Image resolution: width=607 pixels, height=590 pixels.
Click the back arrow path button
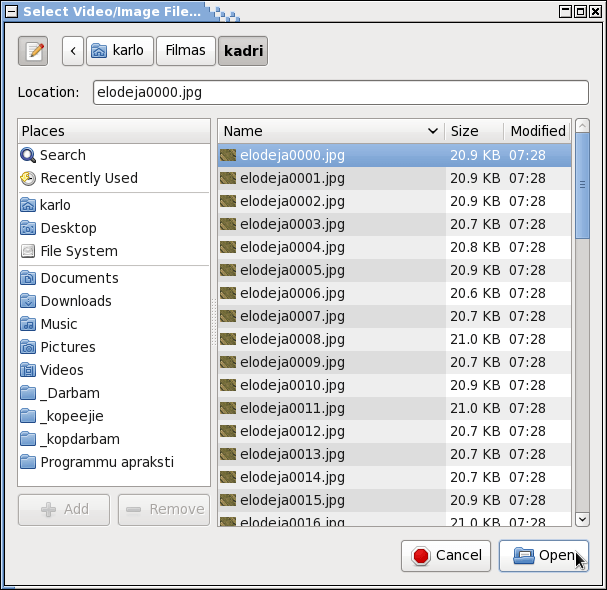(73, 51)
